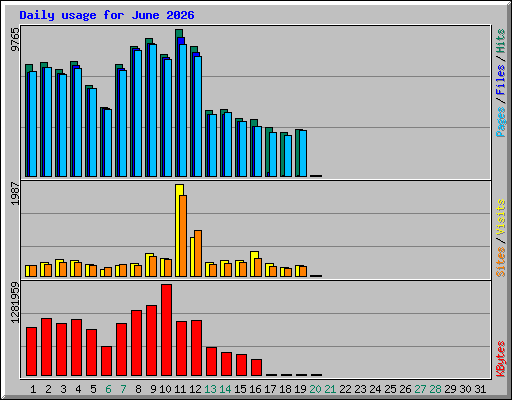512x400 pixels.
Task: Click day label 23 on the axis
Action: click(x=360, y=389)
